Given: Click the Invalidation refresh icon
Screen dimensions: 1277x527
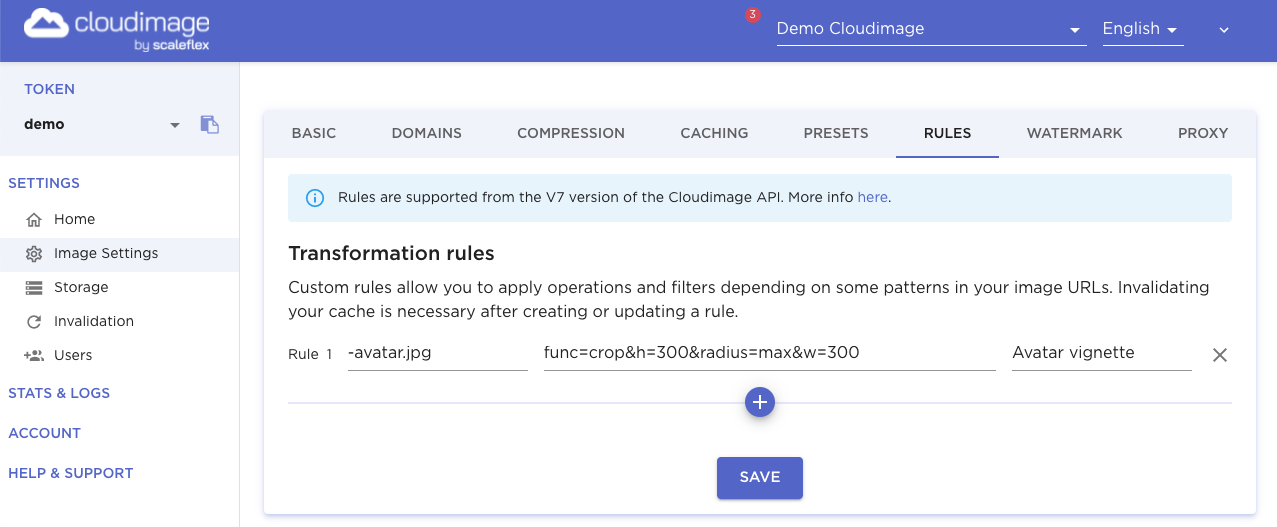Looking at the screenshot, I should (x=34, y=321).
